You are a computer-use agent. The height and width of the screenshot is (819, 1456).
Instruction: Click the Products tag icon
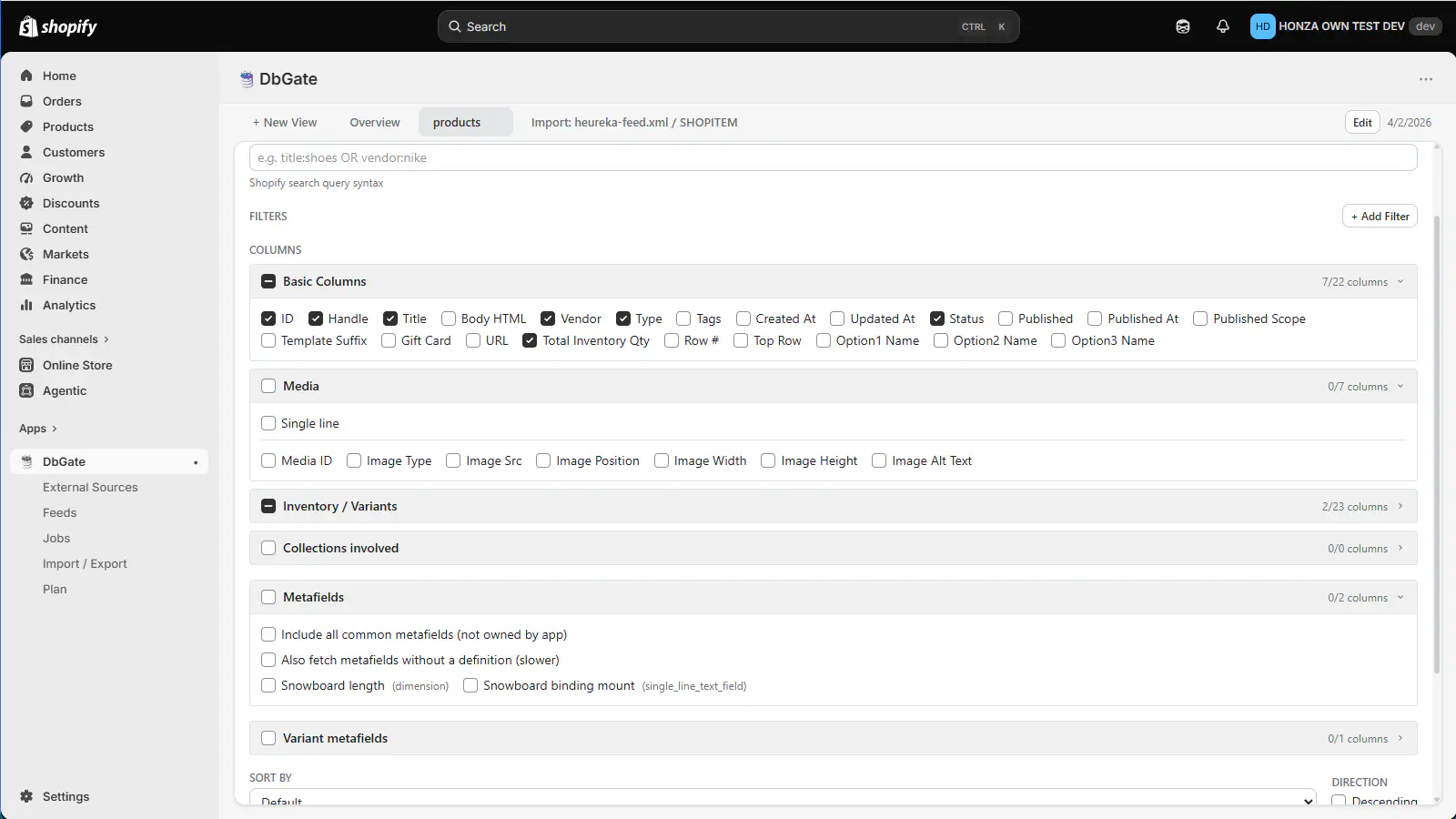[26, 126]
